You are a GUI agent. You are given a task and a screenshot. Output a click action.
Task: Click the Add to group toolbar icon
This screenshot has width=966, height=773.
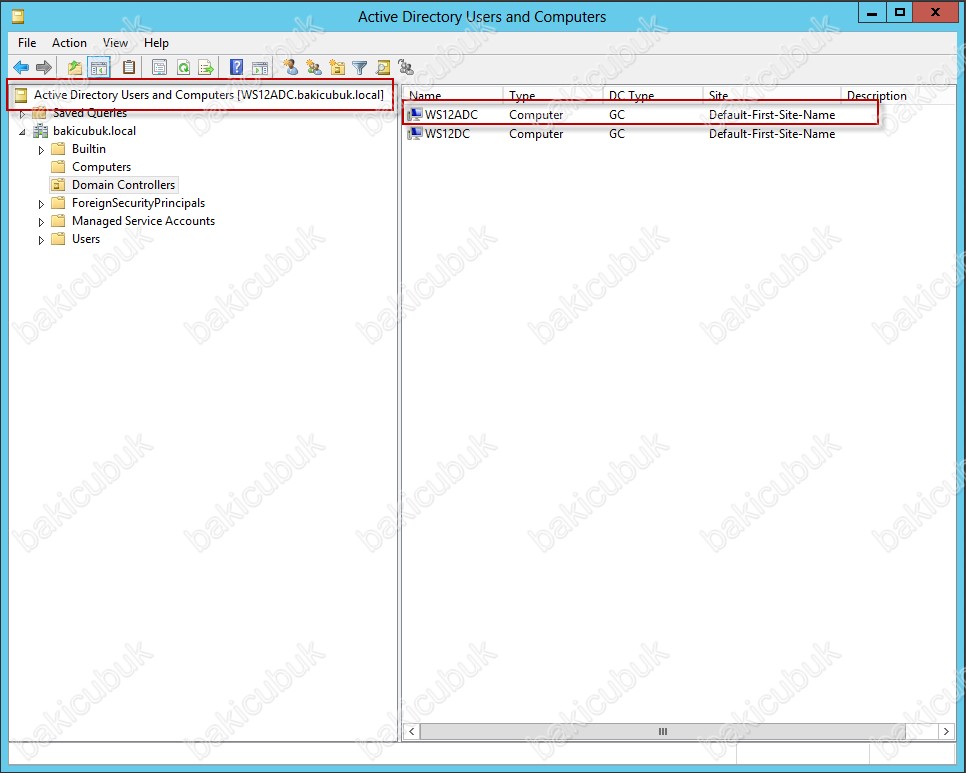tap(406, 67)
